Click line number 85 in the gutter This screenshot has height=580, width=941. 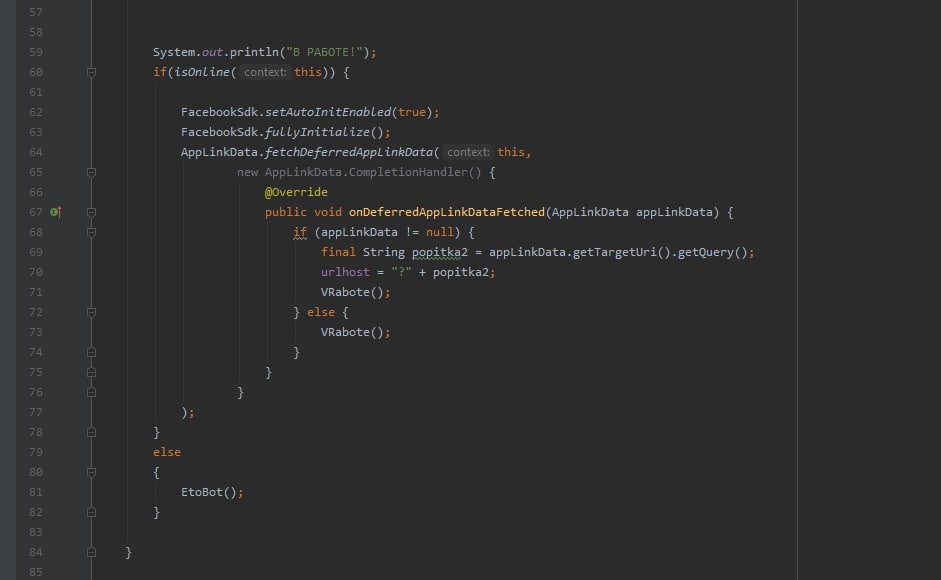(35, 572)
